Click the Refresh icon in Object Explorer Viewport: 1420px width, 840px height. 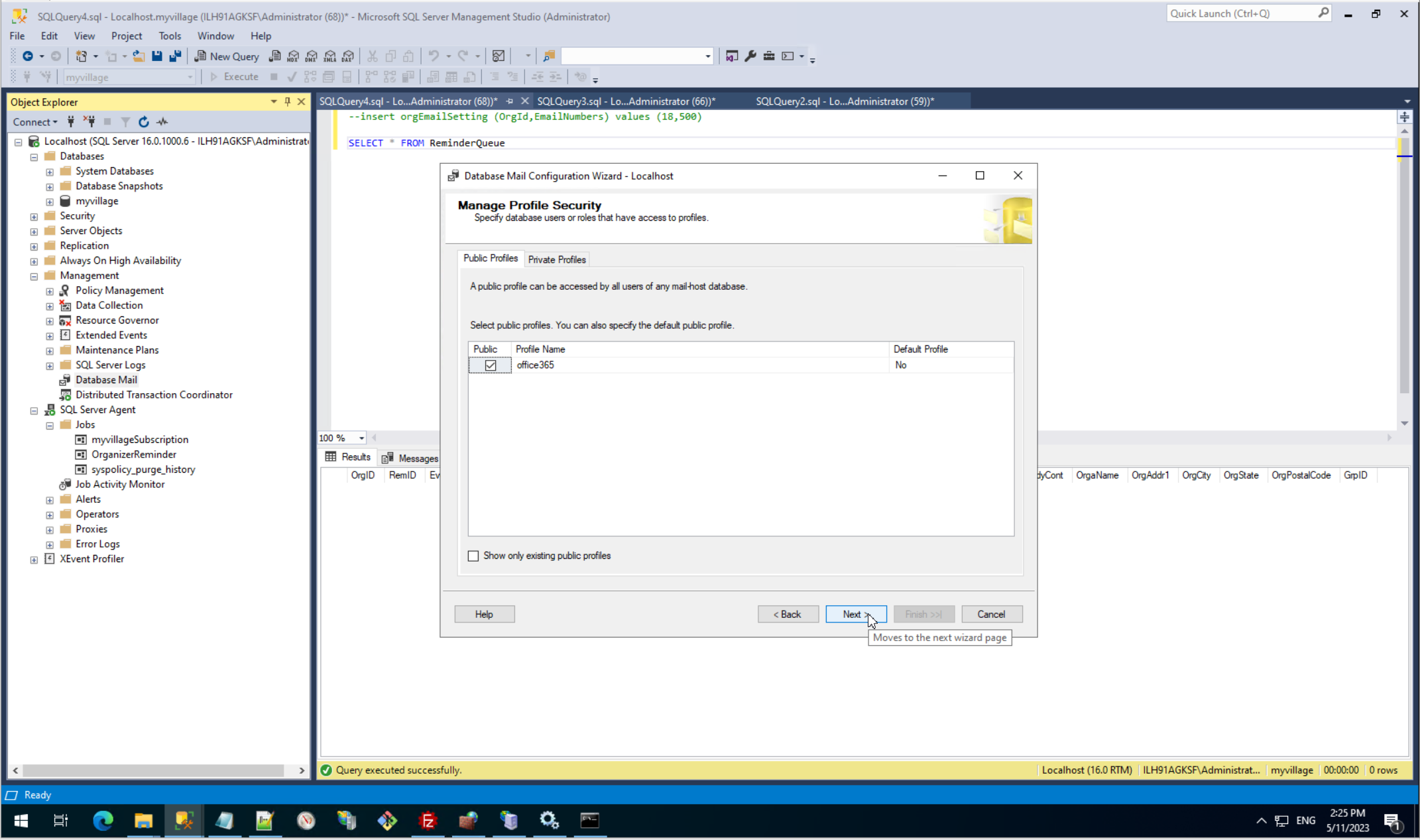(x=143, y=122)
